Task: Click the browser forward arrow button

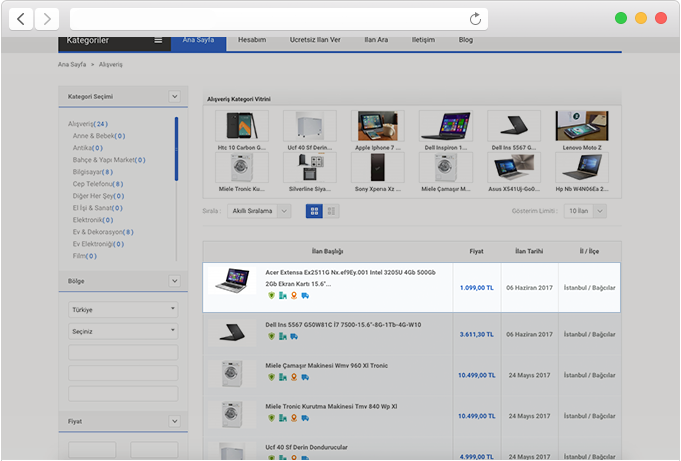Action: coord(47,18)
